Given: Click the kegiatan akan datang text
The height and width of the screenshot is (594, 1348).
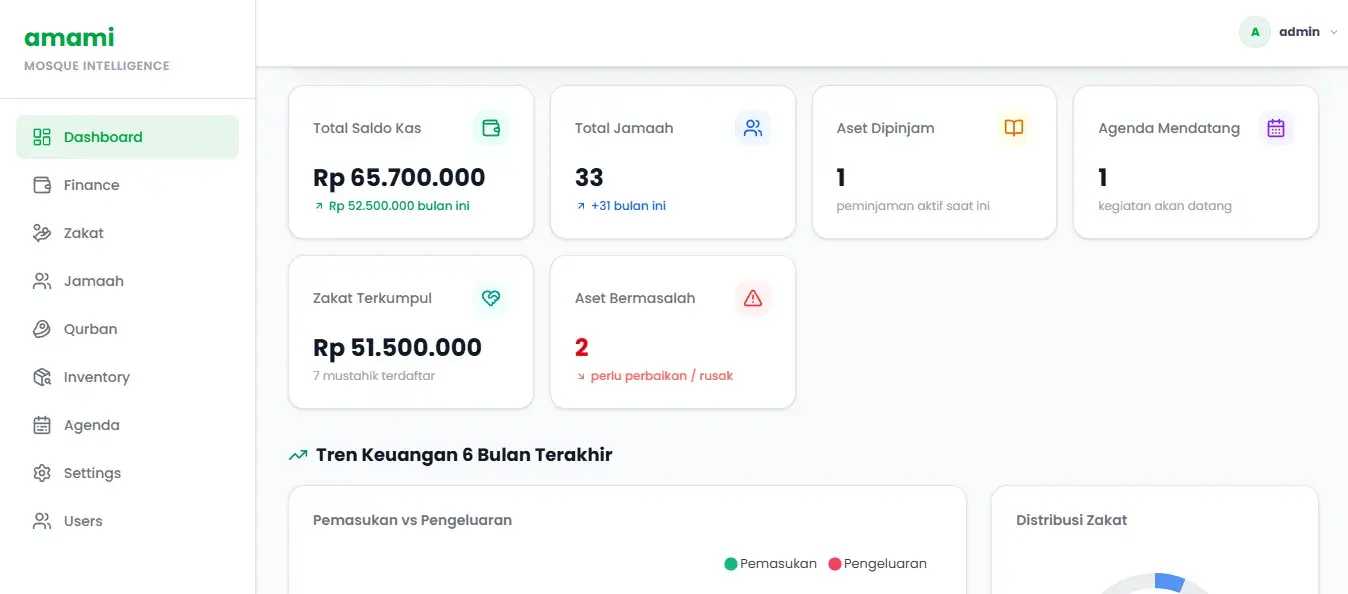Looking at the screenshot, I should (x=1165, y=206).
